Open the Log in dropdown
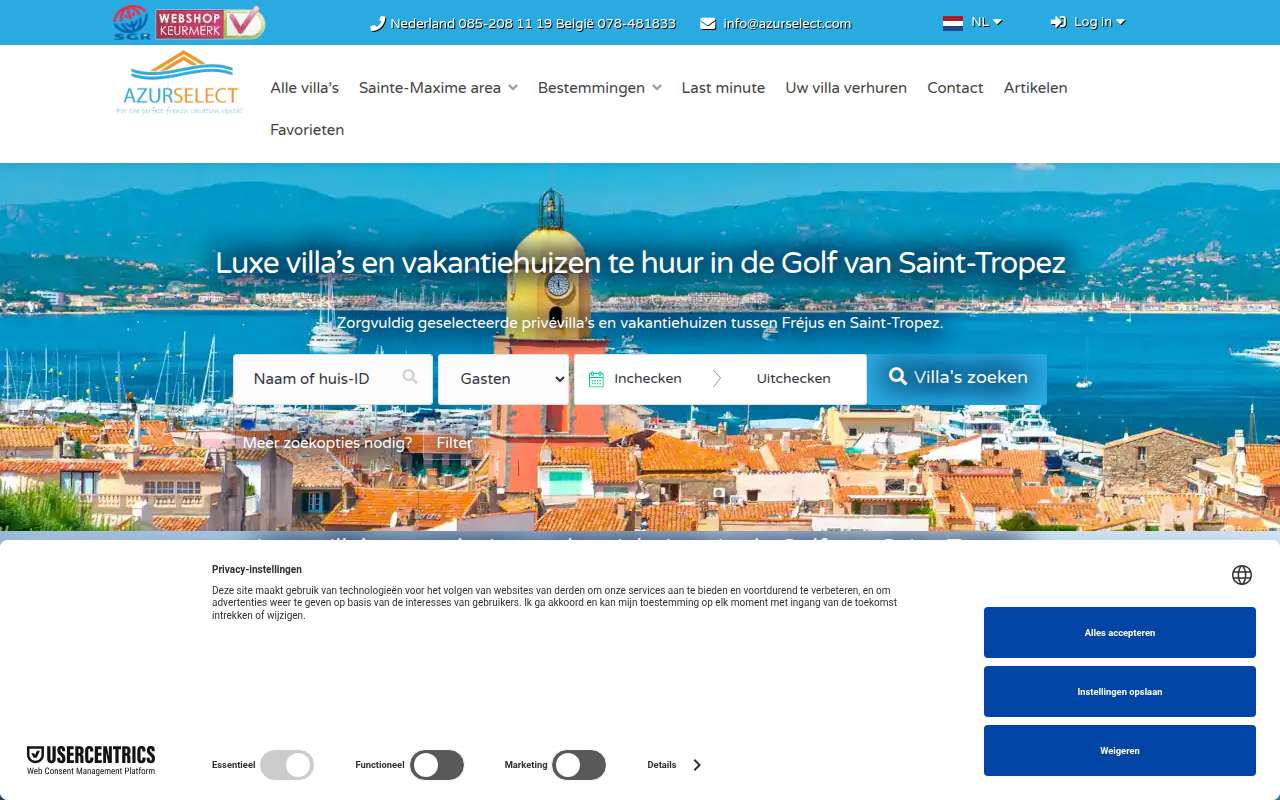Screen dimensions: 1280x800 [1099, 22]
